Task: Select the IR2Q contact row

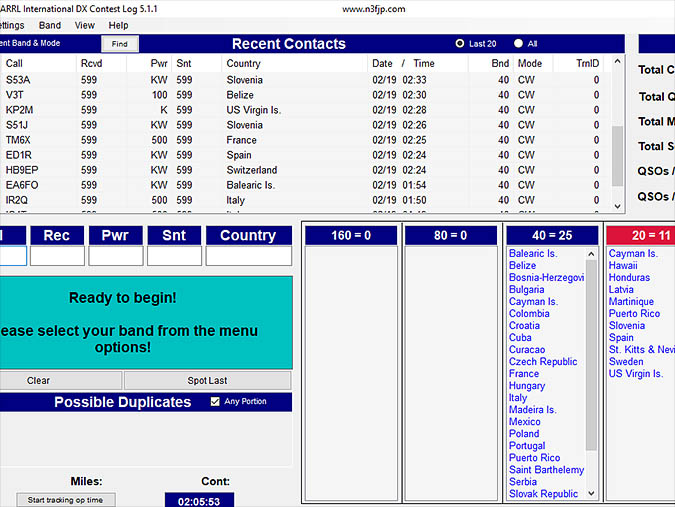Action: point(305,200)
